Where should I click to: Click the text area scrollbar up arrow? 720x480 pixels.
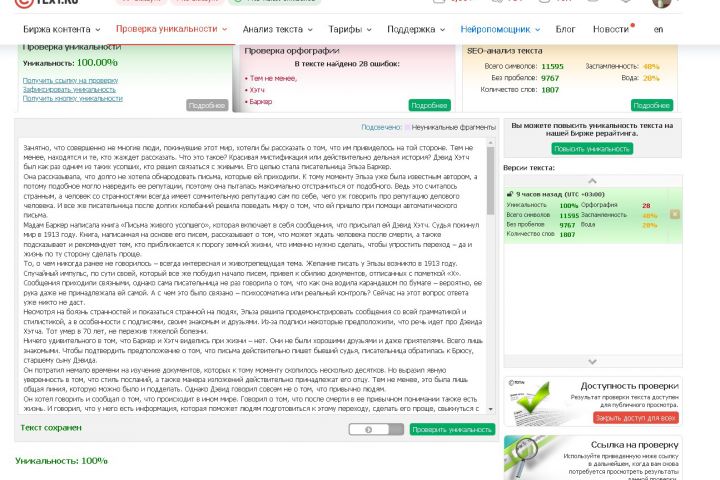tap(490, 143)
